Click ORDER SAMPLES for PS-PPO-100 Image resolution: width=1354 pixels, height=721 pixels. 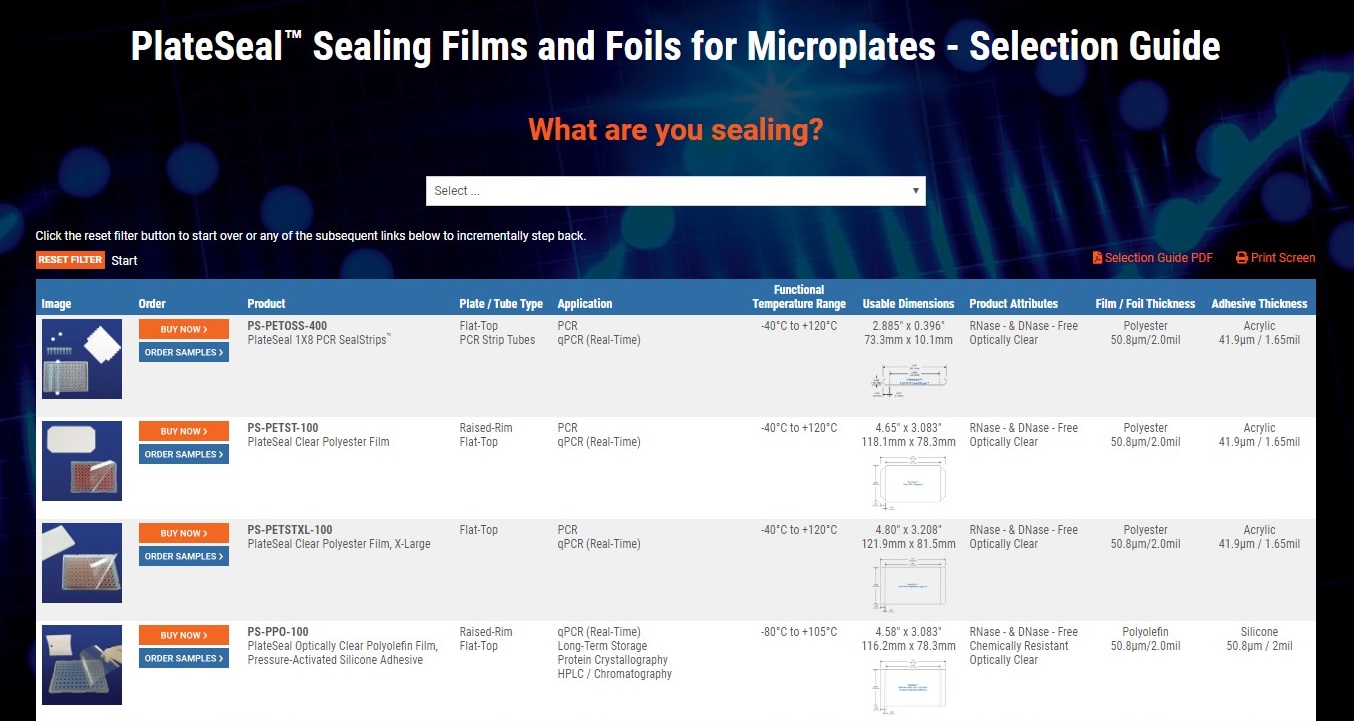pyautogui.click(x=184, y=658)
